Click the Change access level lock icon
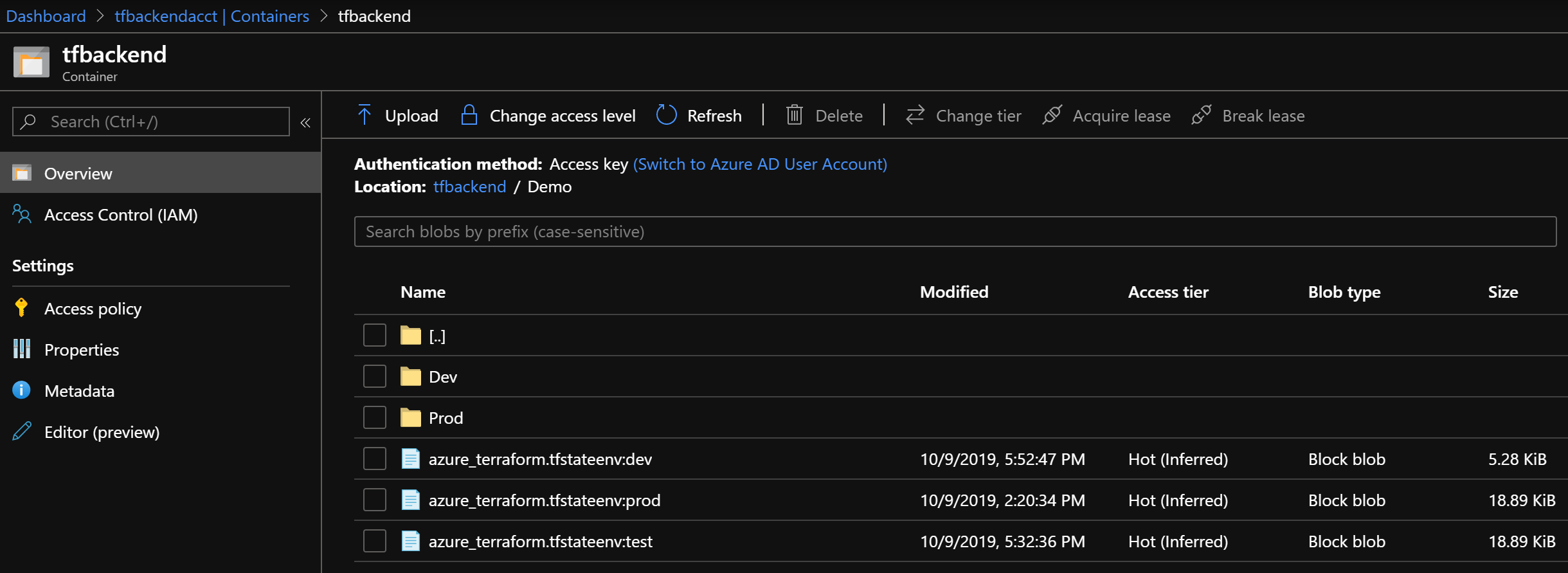The height and width of the screenshot is (573, 1568). tap(469, 115)
